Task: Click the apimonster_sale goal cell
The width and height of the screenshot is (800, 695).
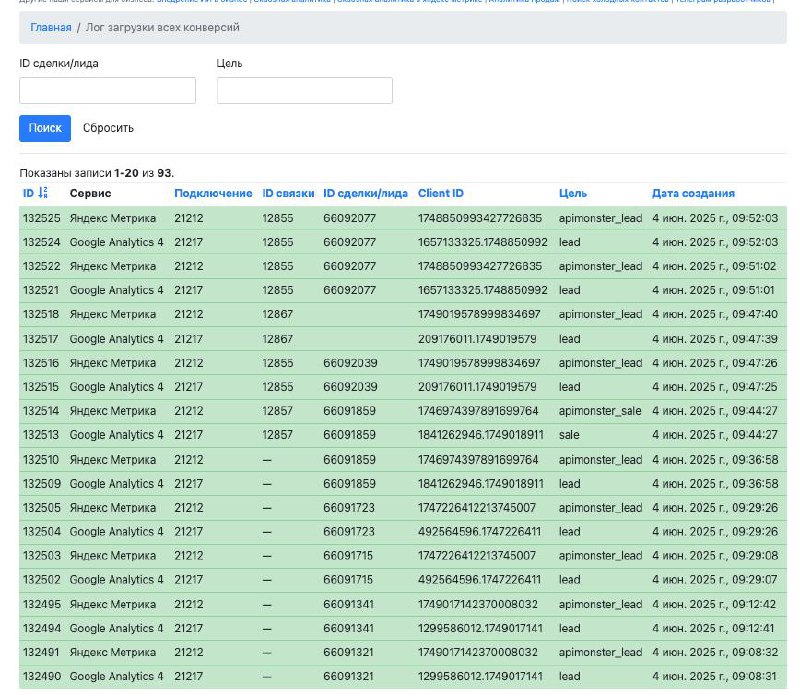Action: click(x=600, y=411)
